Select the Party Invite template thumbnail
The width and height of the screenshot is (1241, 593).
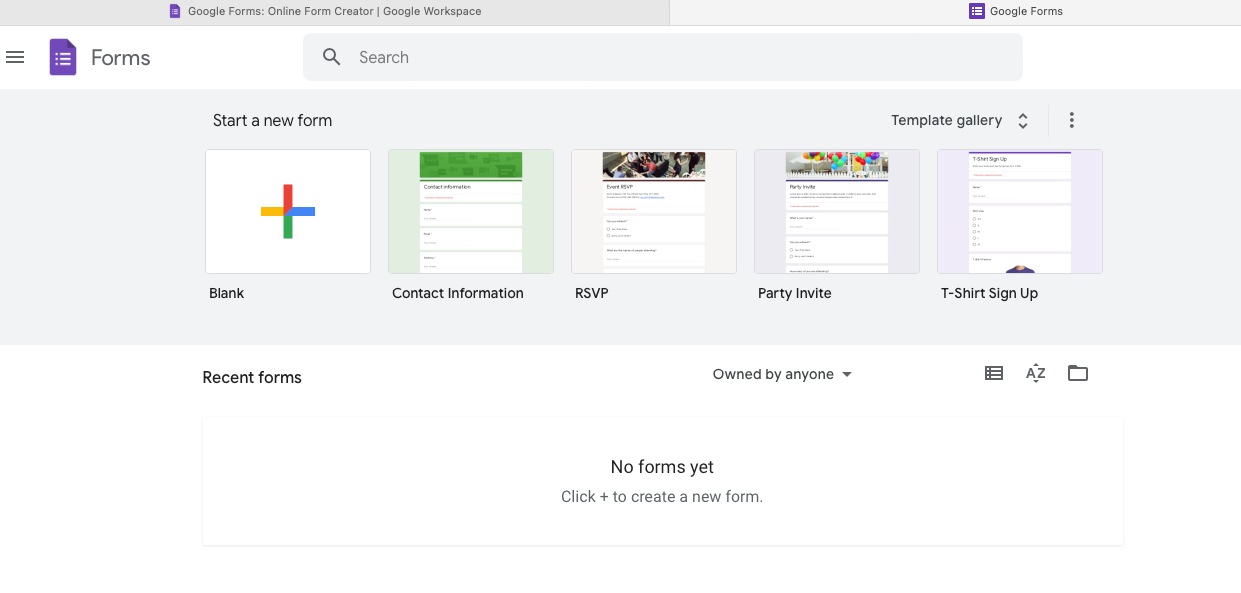[x=836, y=211]
